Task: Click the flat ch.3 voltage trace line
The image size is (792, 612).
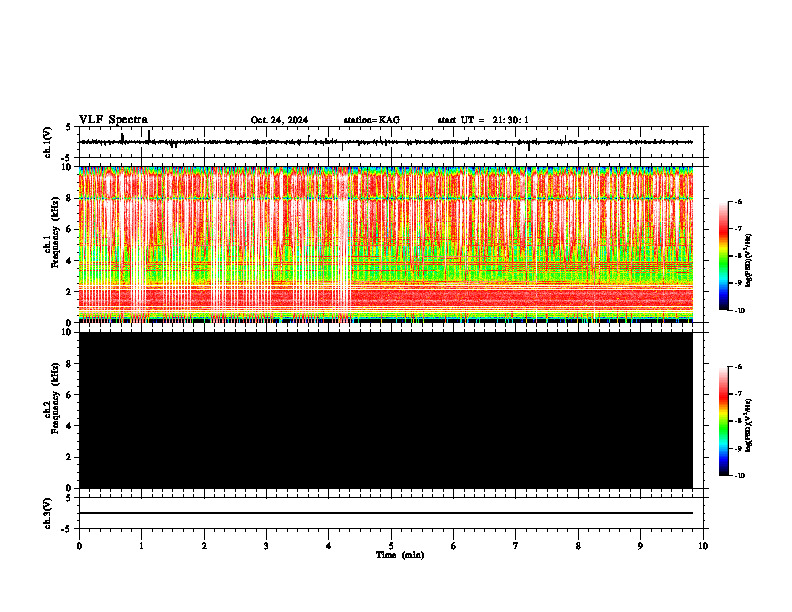Action: coord(386,513)
